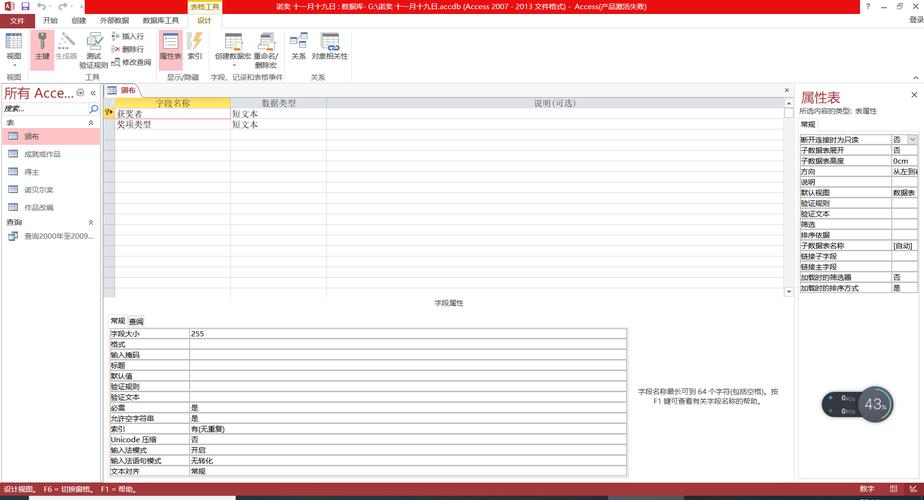Collapse navigation pane with « button
Image resolution: width=924 pixels, height=500 pixels.
[93, 93]
